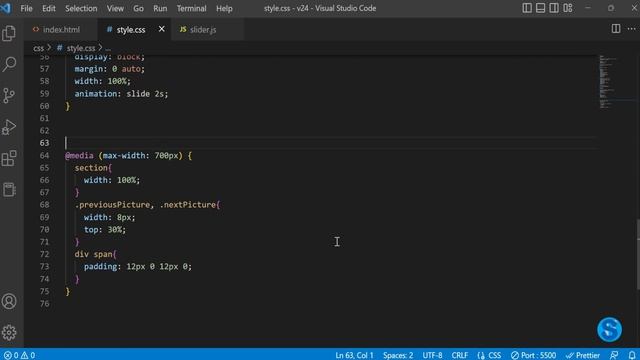The image size is (640, 360).
Task: Open the Explorer view in activity bar
Action: coord(9,33)
